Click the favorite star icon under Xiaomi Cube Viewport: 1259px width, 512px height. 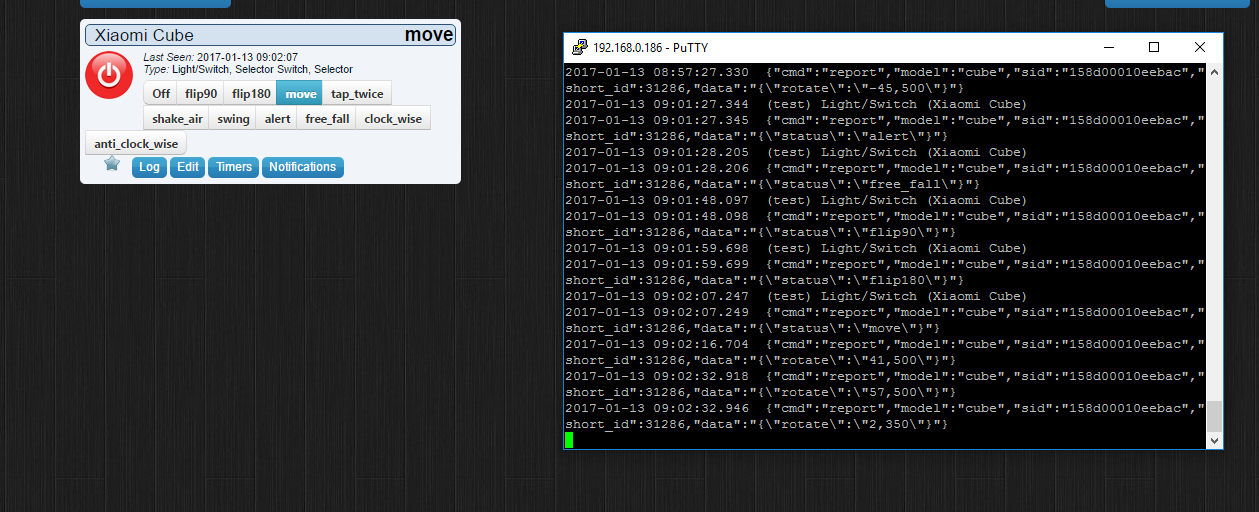coord(112,163)
